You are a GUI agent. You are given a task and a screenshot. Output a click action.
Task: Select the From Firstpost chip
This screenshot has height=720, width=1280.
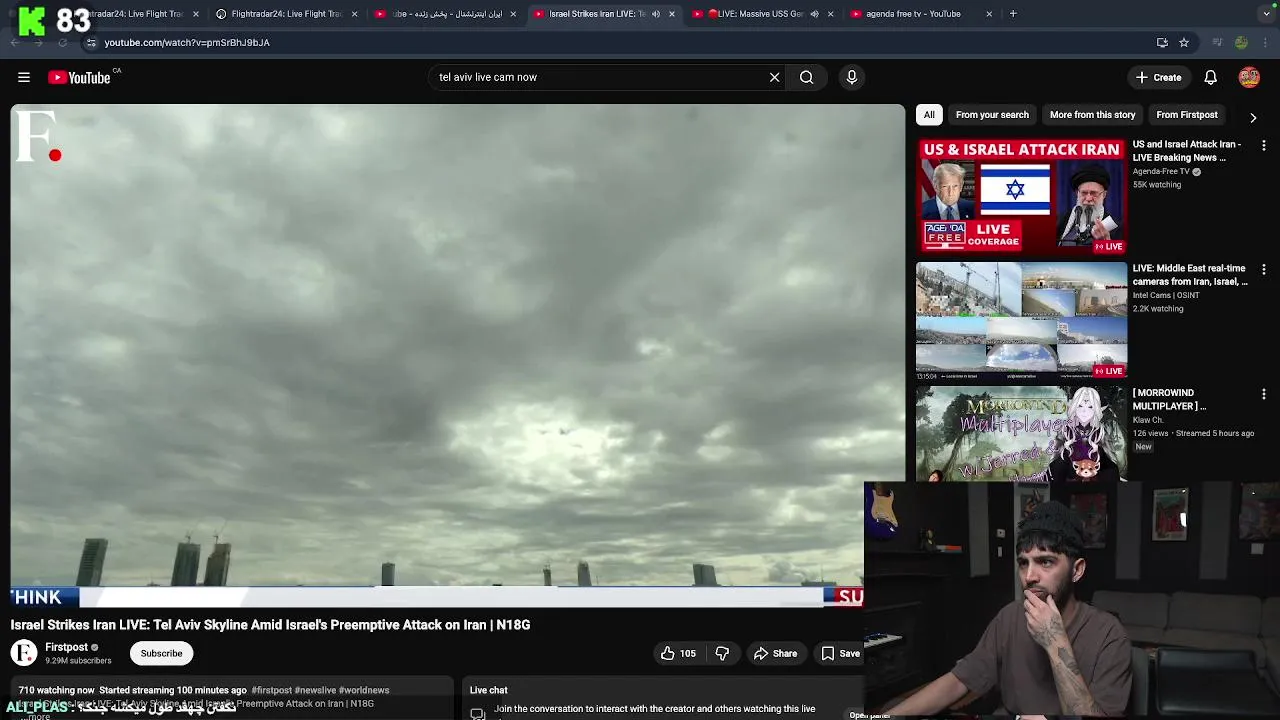(x=1187, y=115)
